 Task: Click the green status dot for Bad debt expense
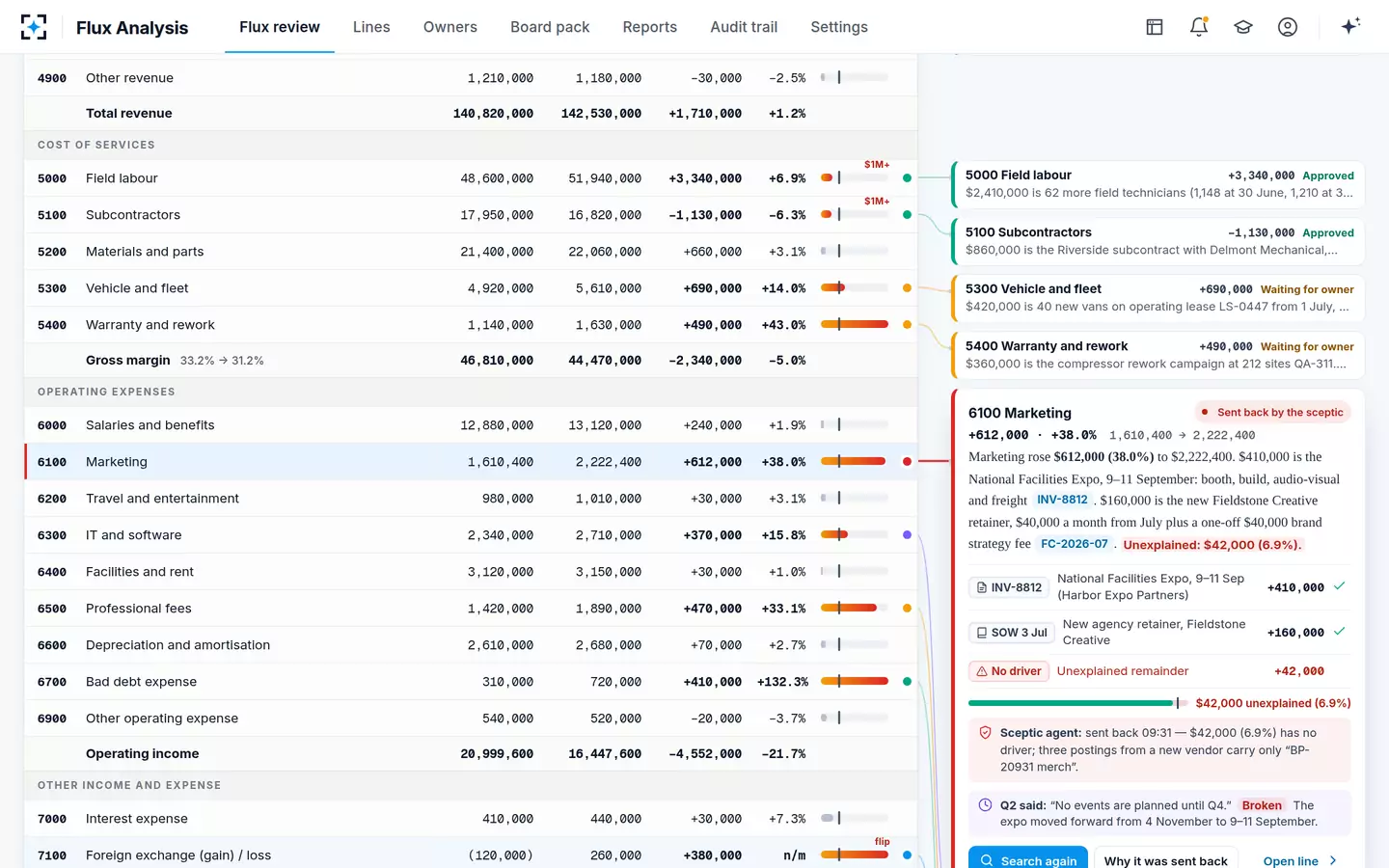tap(907, 682)
